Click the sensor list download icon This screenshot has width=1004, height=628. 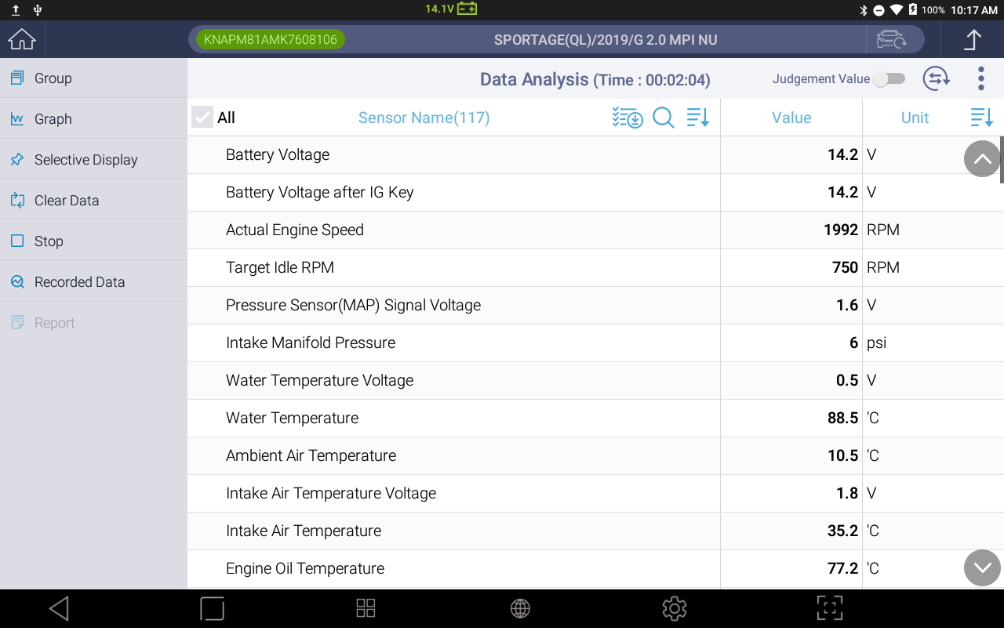627,118
